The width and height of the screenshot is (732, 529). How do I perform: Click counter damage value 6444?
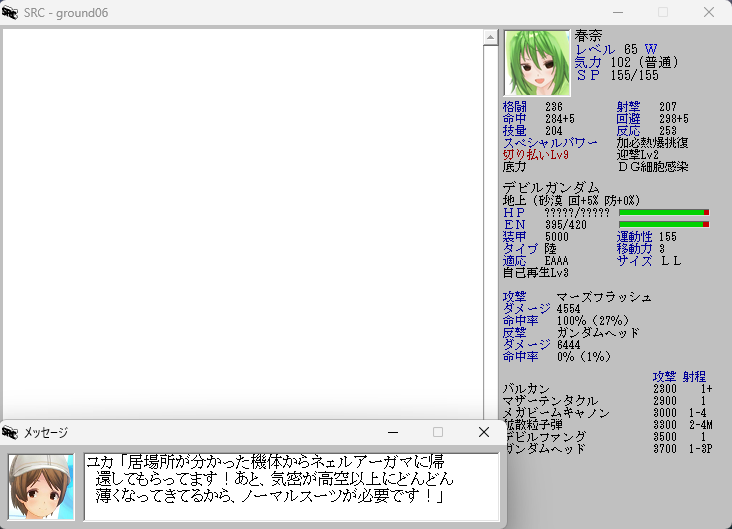click(569, 345)
